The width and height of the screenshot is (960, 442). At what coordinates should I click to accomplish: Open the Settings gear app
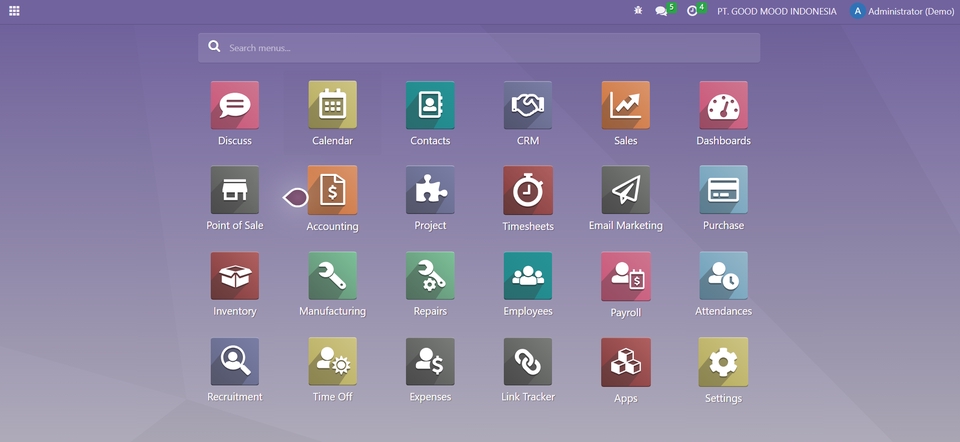click(723, 362)
